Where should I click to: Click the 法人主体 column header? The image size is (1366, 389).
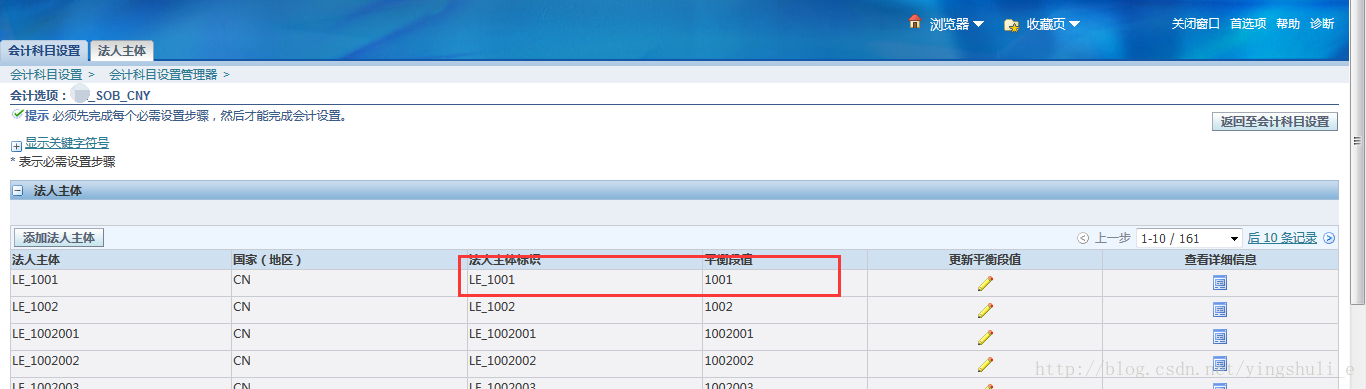37,259
